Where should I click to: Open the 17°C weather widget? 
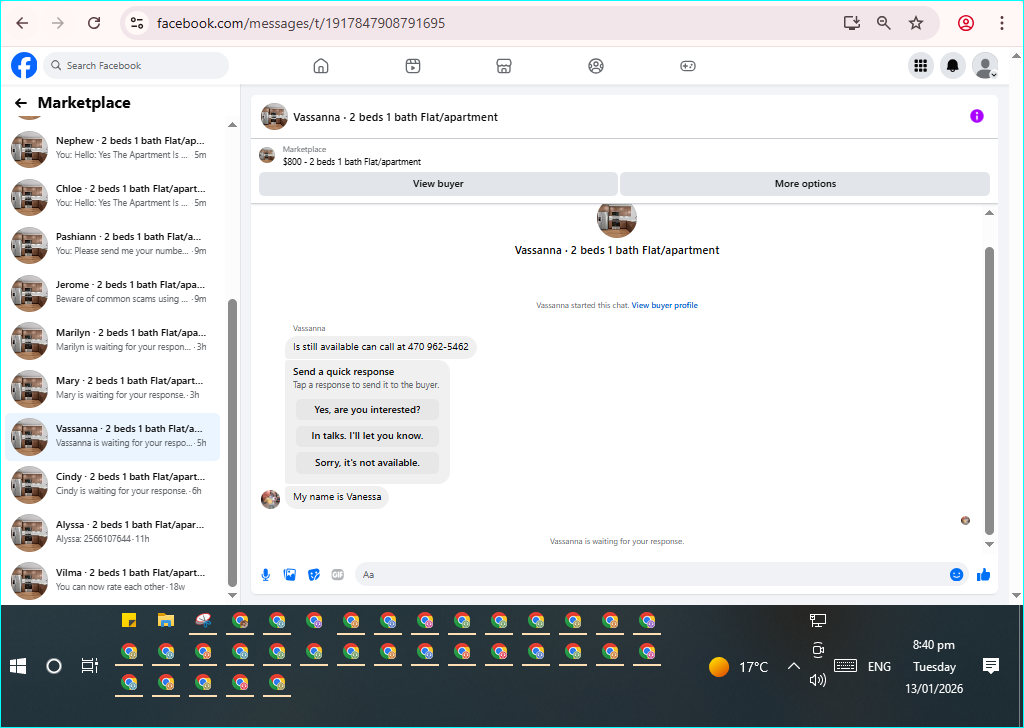(x=739, y=667)
